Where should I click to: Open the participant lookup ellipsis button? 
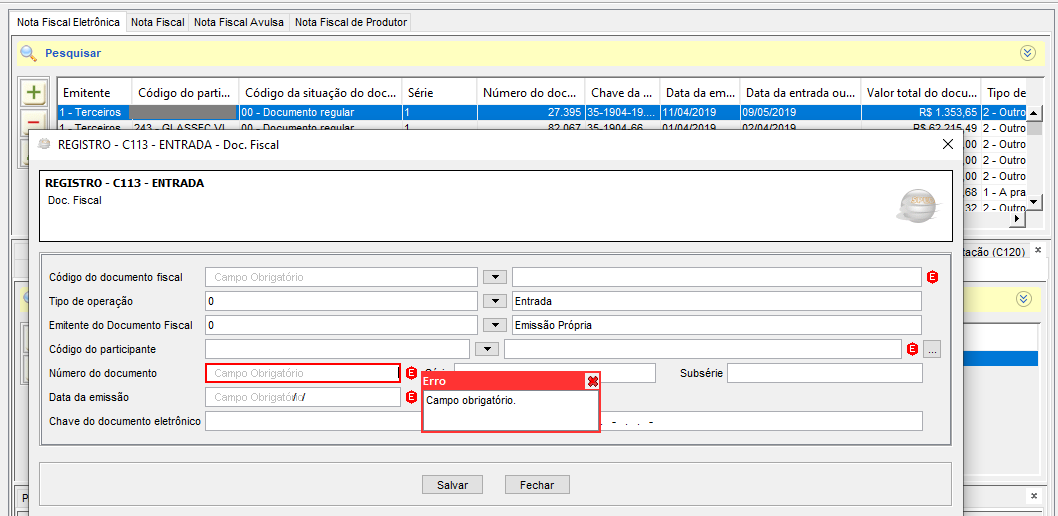pos(932,349)
